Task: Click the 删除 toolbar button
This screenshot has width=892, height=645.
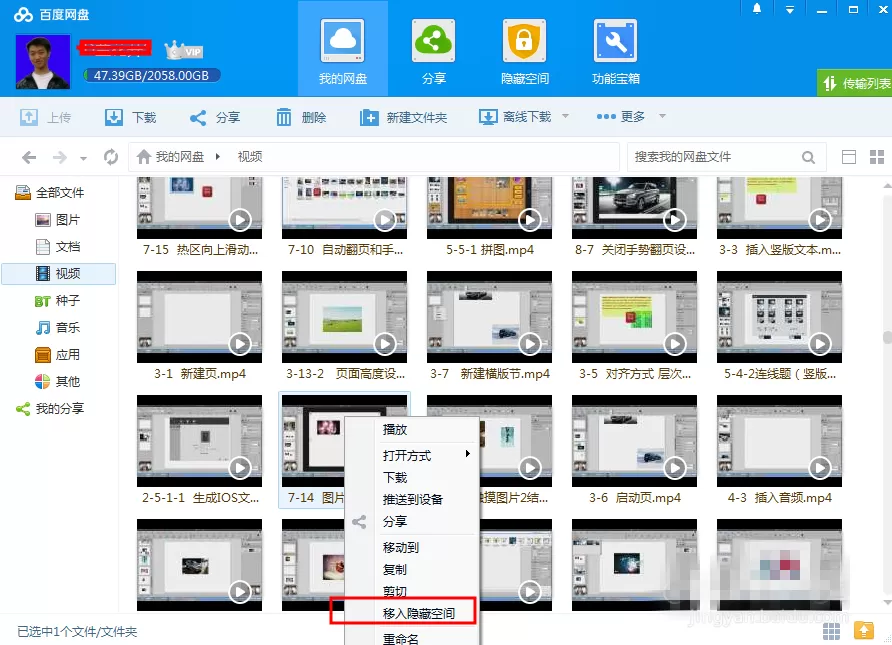Action: click(301, 118)
